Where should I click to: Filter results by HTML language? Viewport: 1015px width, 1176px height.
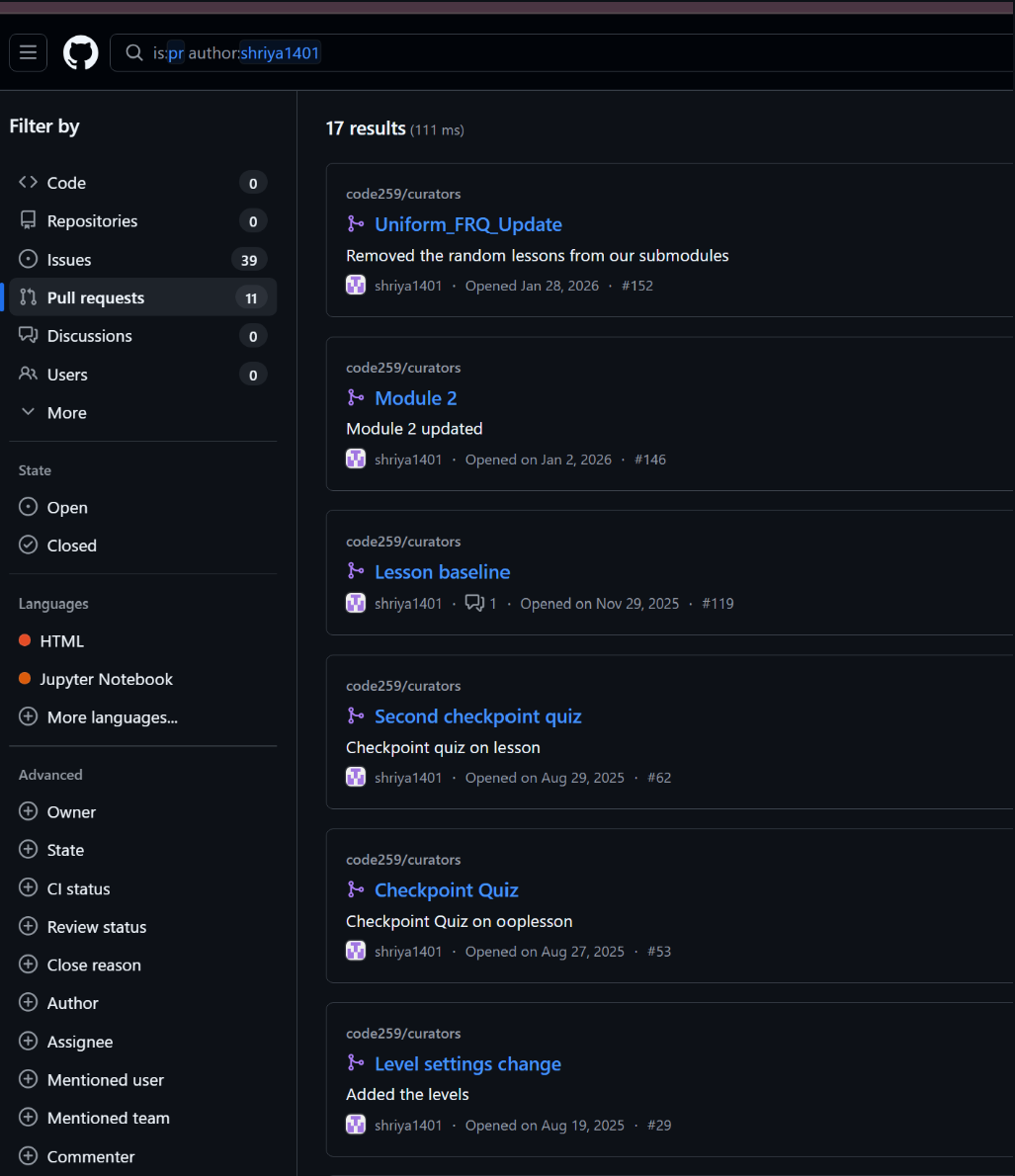(61, 641)
